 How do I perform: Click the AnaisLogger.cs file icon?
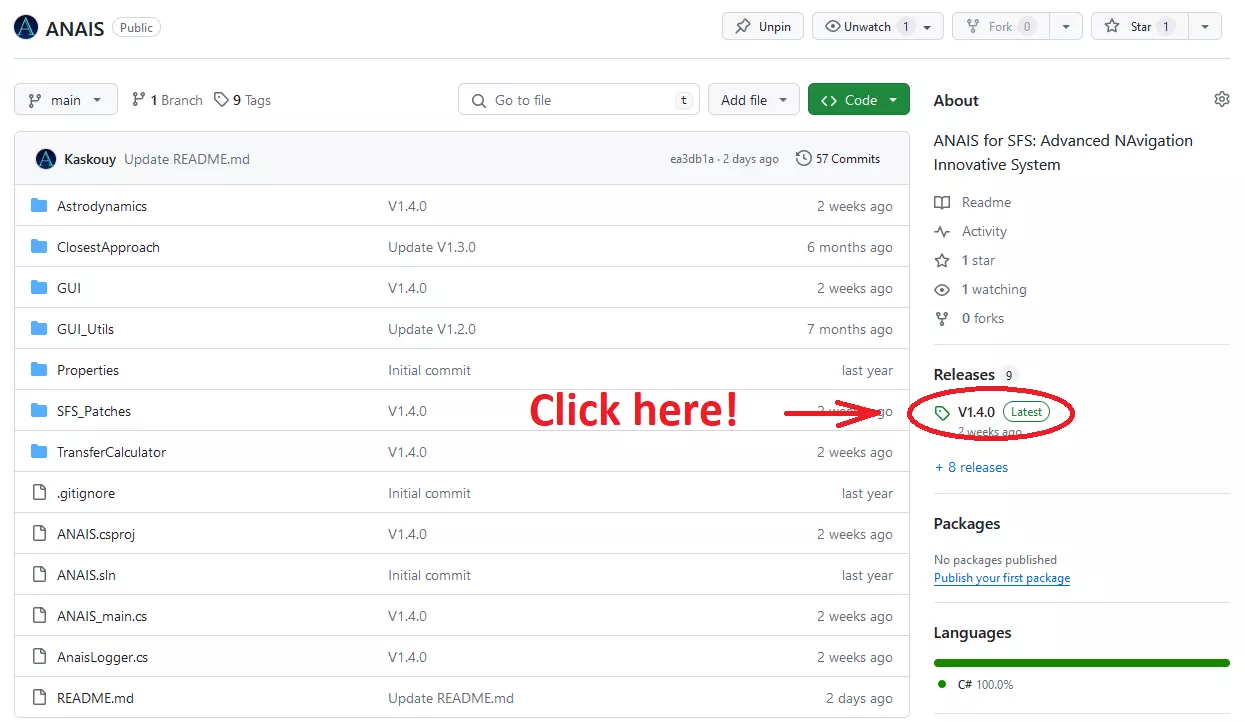coord(39,657)
